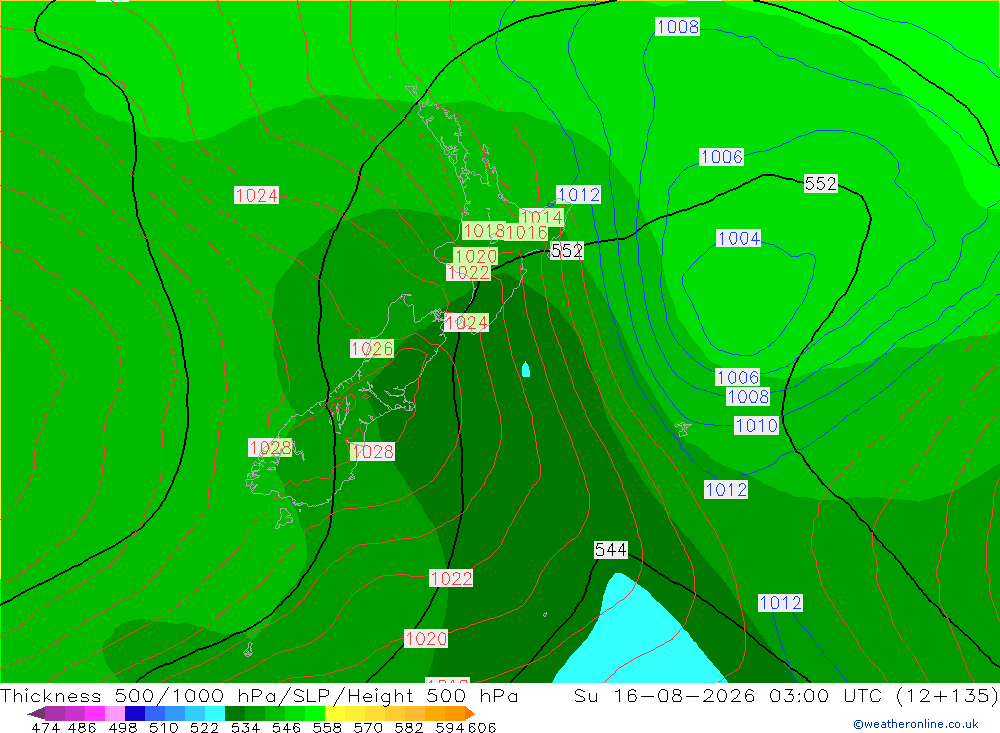Select the 582 legend value
The image size is (1000, 733).
click(409, 728)
